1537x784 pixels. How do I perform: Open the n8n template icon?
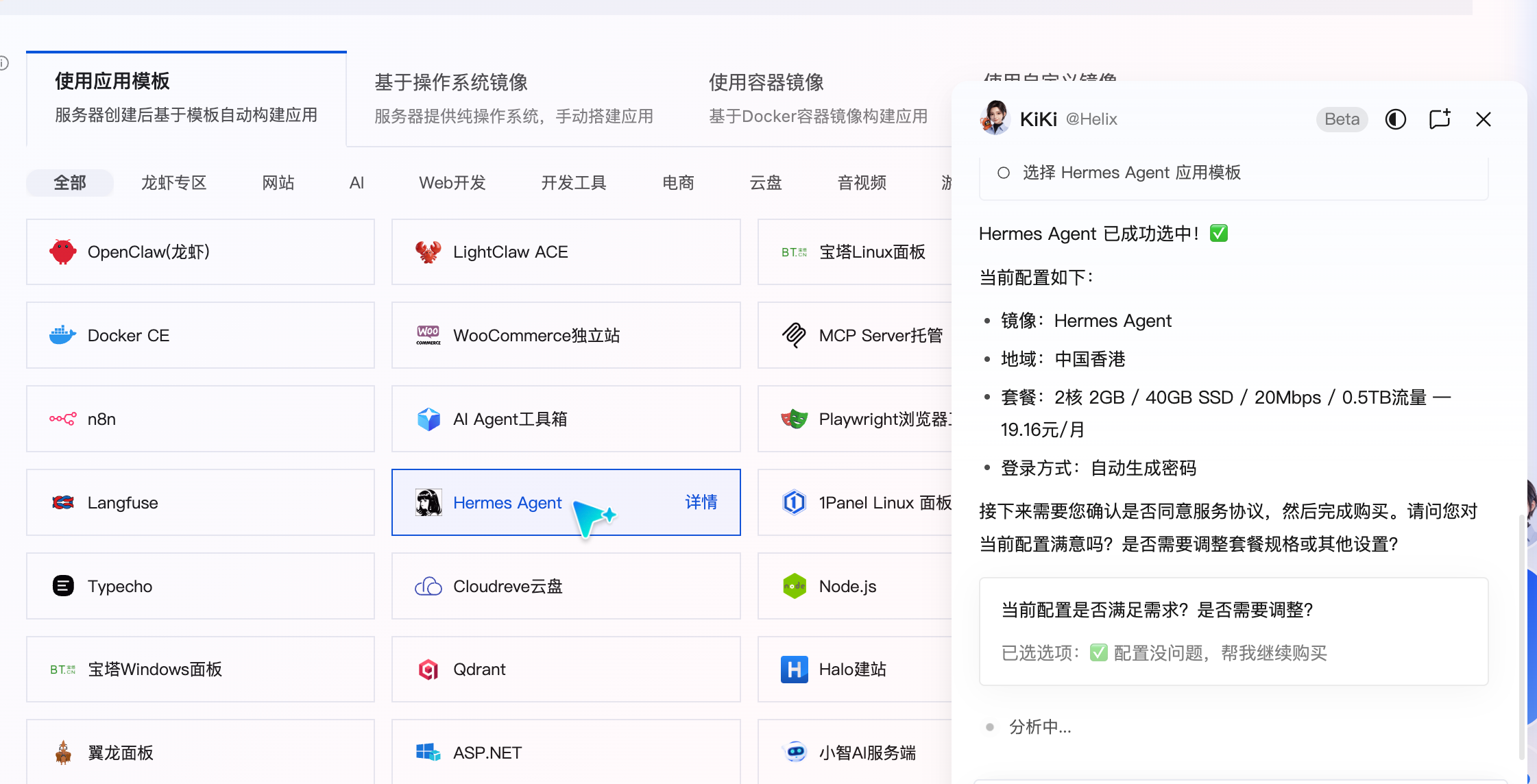[x=62, y=419]
